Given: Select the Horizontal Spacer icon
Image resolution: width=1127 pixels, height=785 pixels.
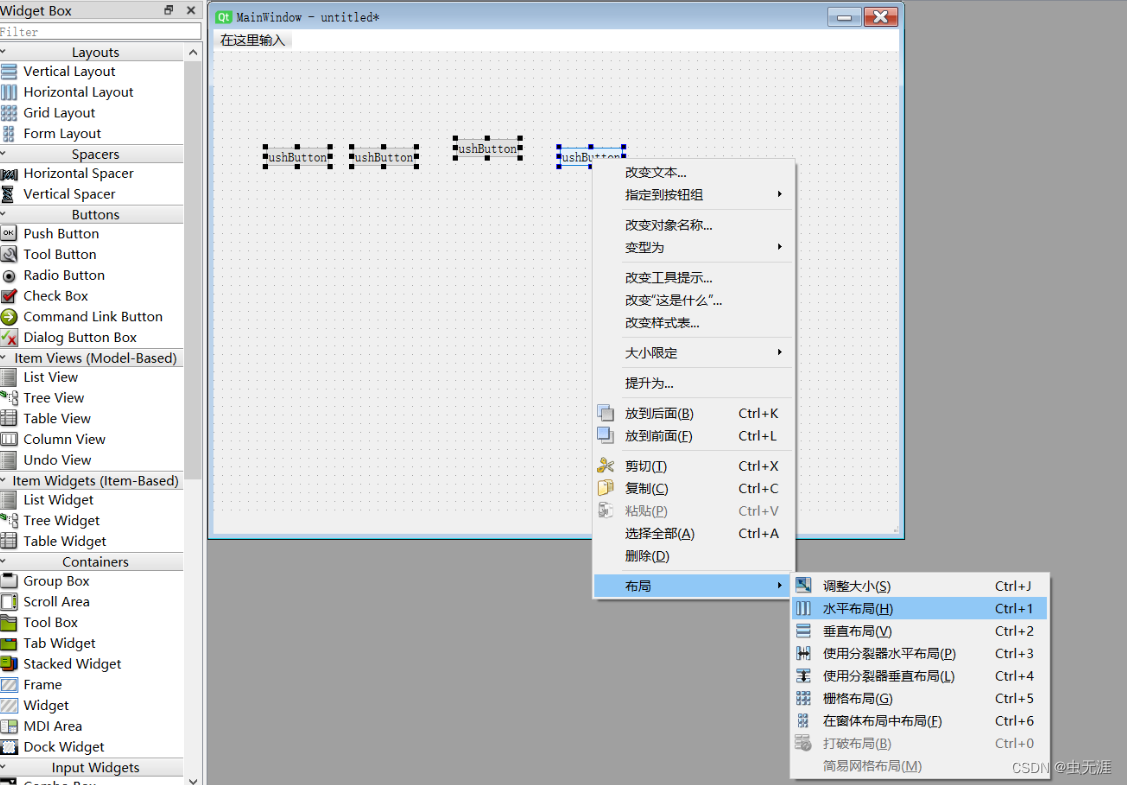Looking at the screenshot, I should click(10, 173).
